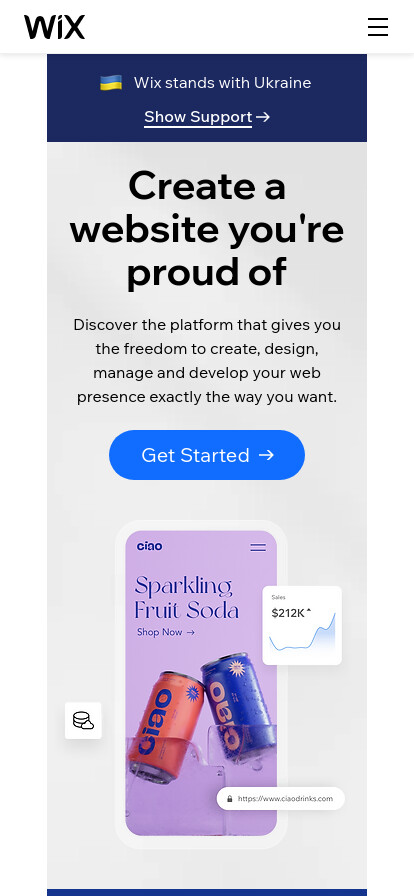Click the Wix stands with Ukraine text
Image resolution: width=414 pixels, height=896 pixels.
(222, 83)
